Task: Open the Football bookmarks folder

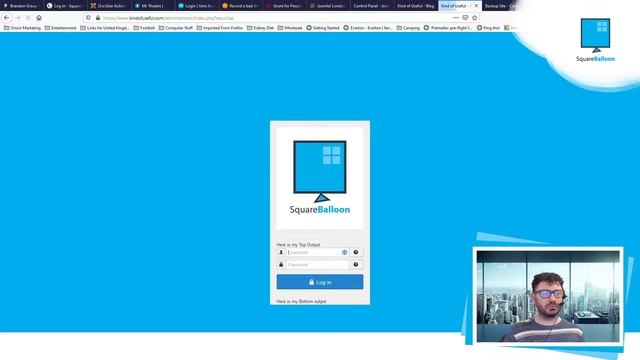Action: tap(144, 28)
